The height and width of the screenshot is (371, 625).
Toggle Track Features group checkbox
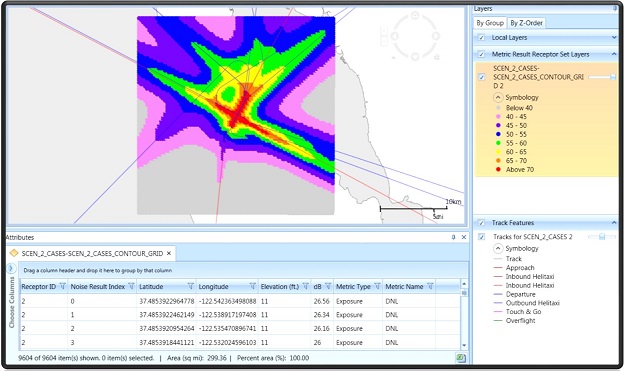(482, 223)
